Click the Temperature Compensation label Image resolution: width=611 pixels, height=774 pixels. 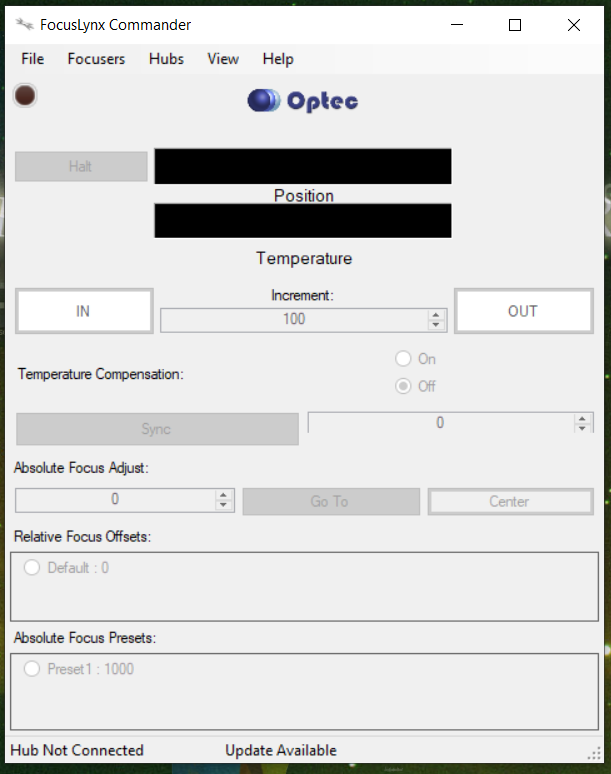[101, 374]
